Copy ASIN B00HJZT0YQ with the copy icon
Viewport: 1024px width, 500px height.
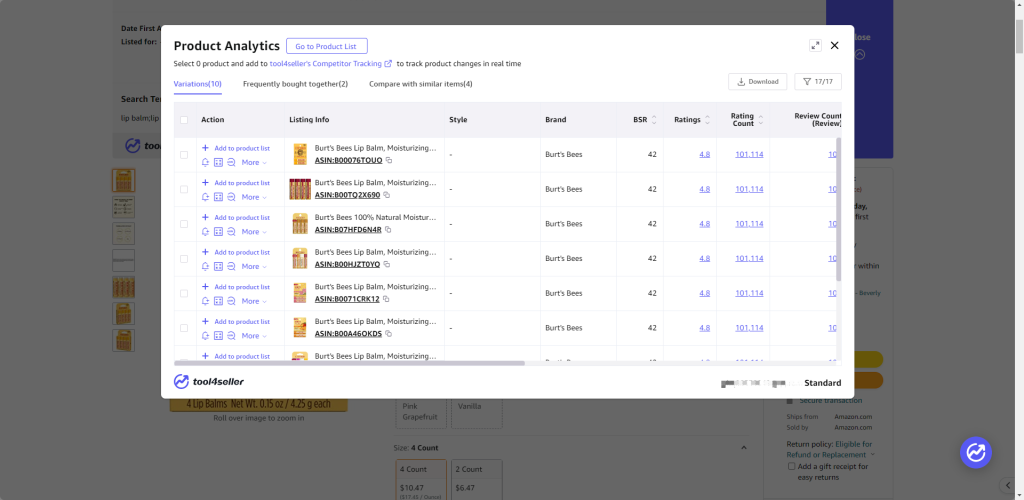pyautogui.click(x=386, y=264)
